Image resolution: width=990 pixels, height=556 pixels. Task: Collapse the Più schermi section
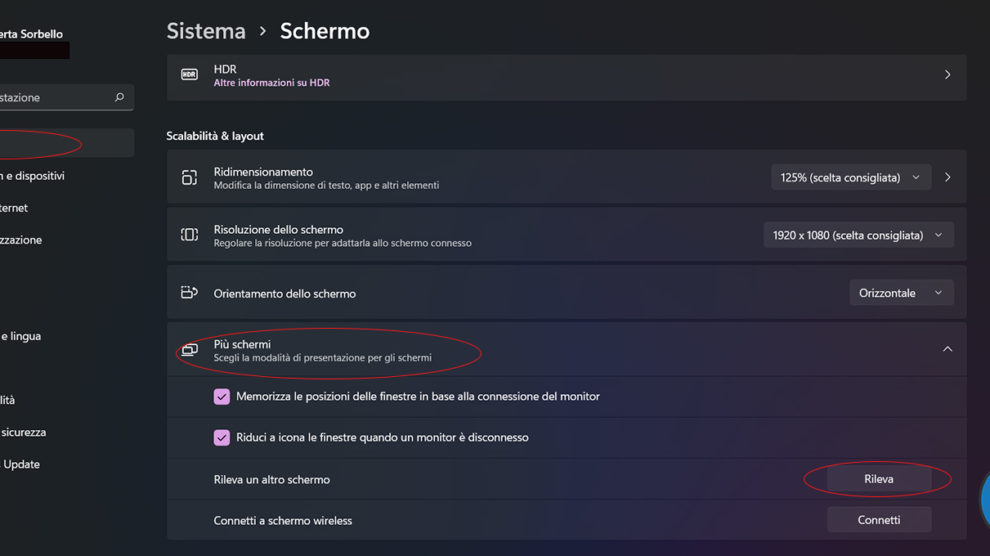tap(947, 349)
